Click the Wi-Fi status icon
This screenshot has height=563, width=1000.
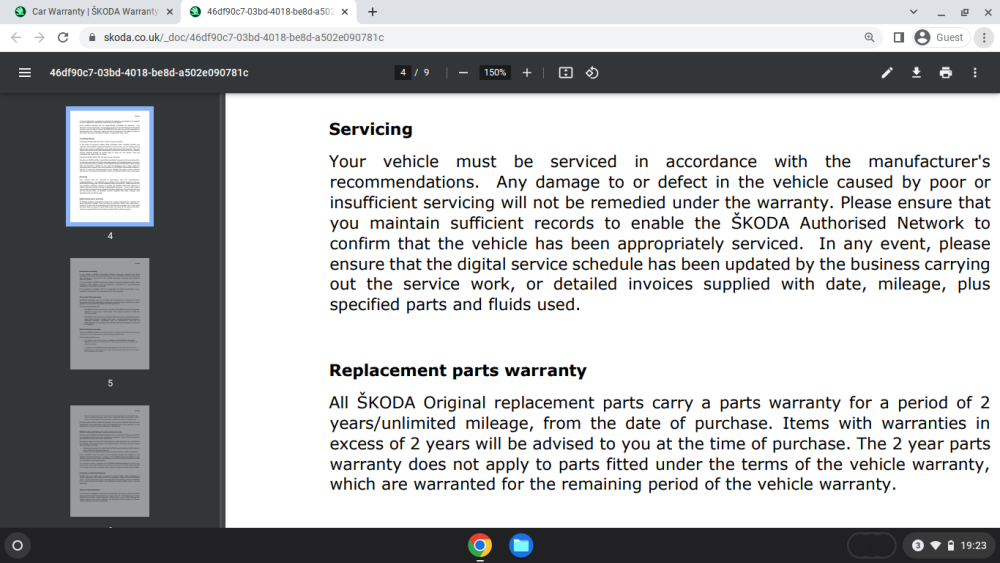click(x=936, y=545)
